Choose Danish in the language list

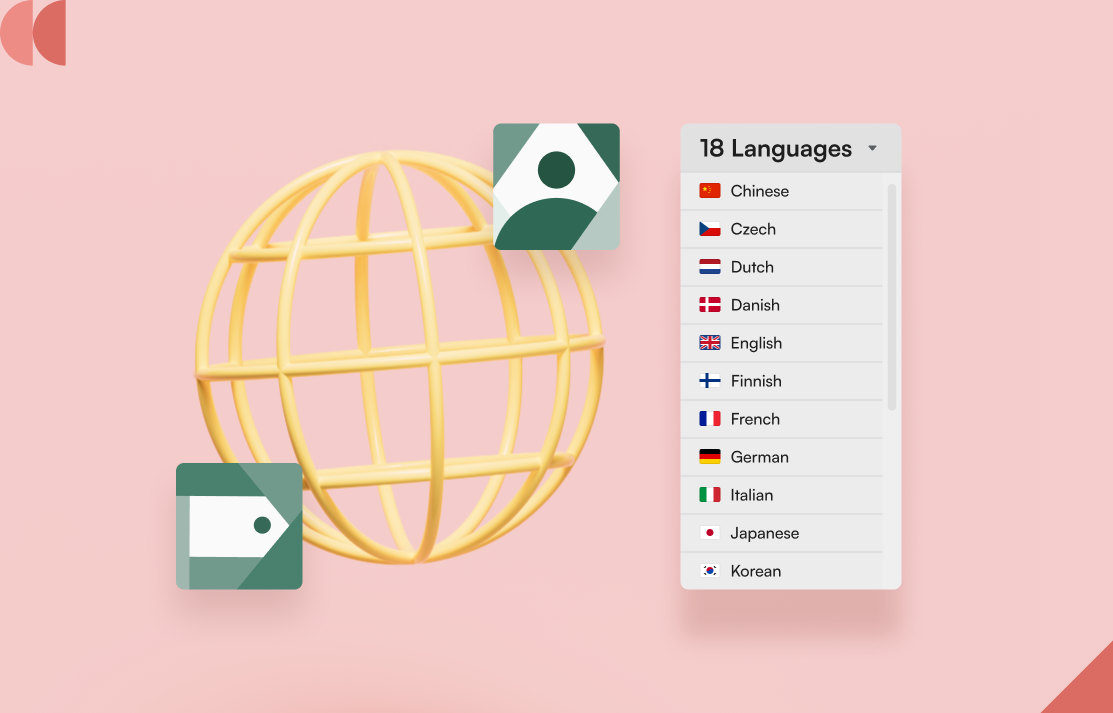coord(755,305)
